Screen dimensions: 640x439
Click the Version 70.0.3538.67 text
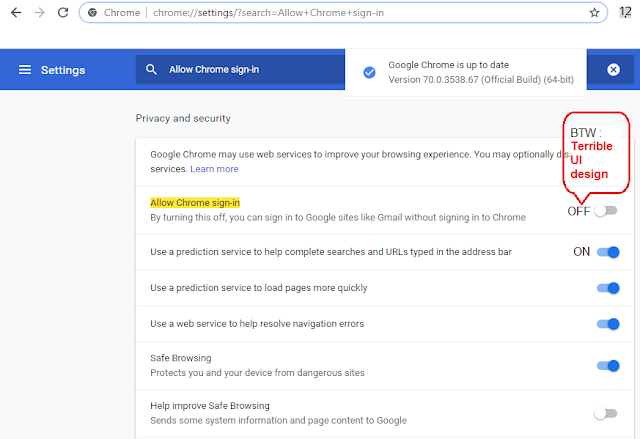tap(481, 80)
